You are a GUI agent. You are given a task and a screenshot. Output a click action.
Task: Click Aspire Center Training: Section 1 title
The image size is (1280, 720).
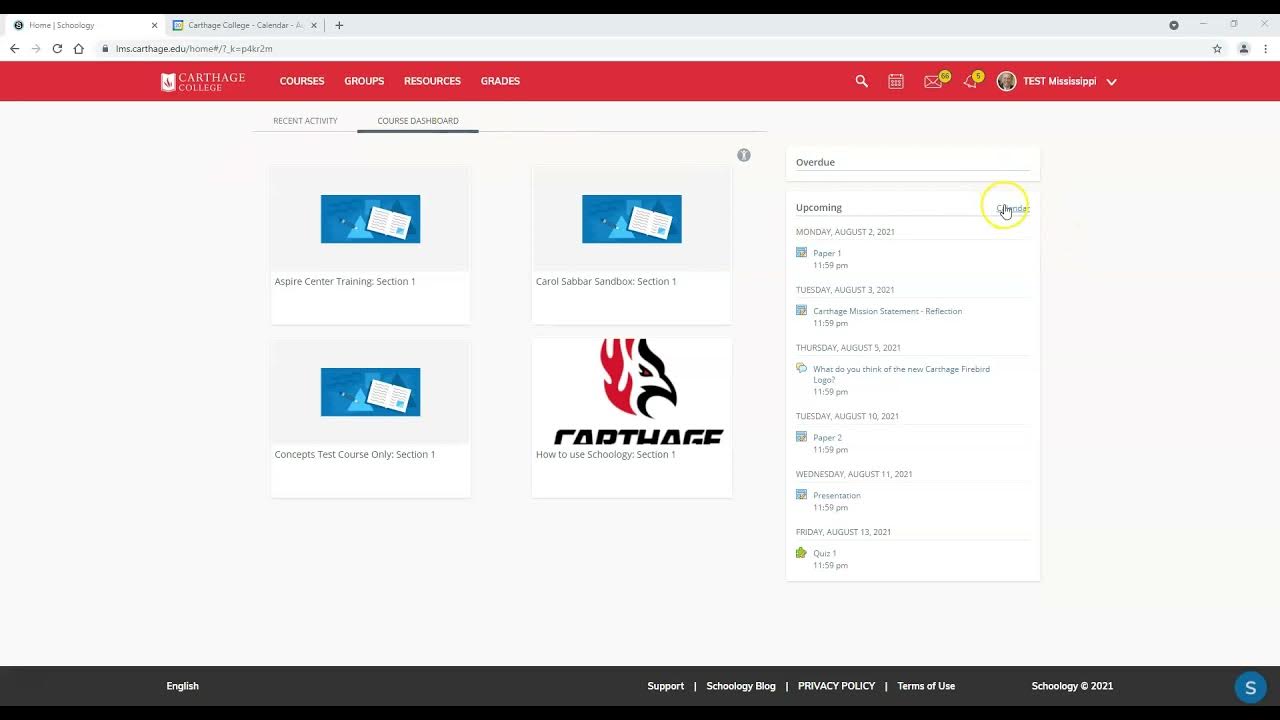click(x=345, y=281)
